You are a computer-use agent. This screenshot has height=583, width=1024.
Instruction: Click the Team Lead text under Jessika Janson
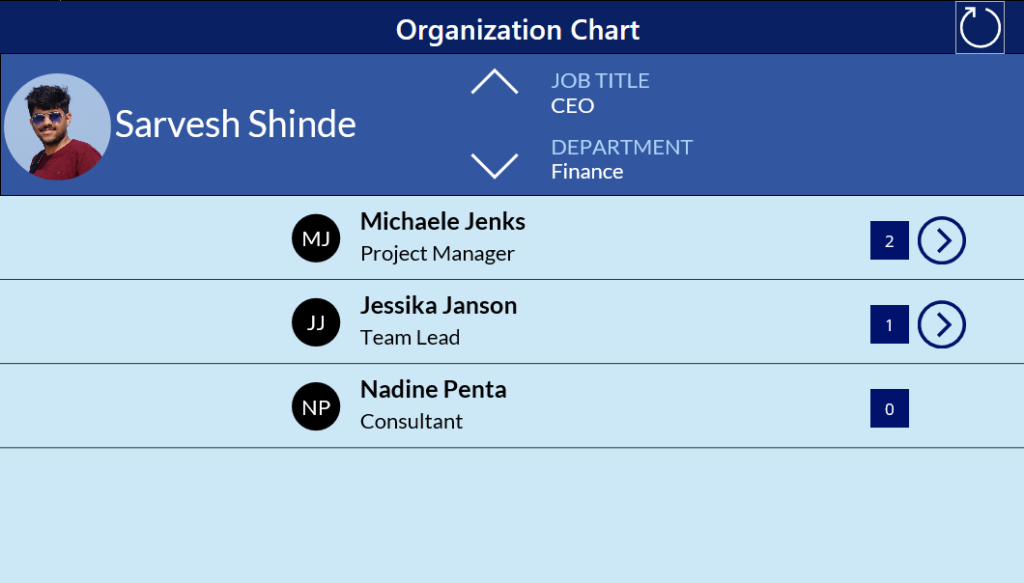point(410,337)
